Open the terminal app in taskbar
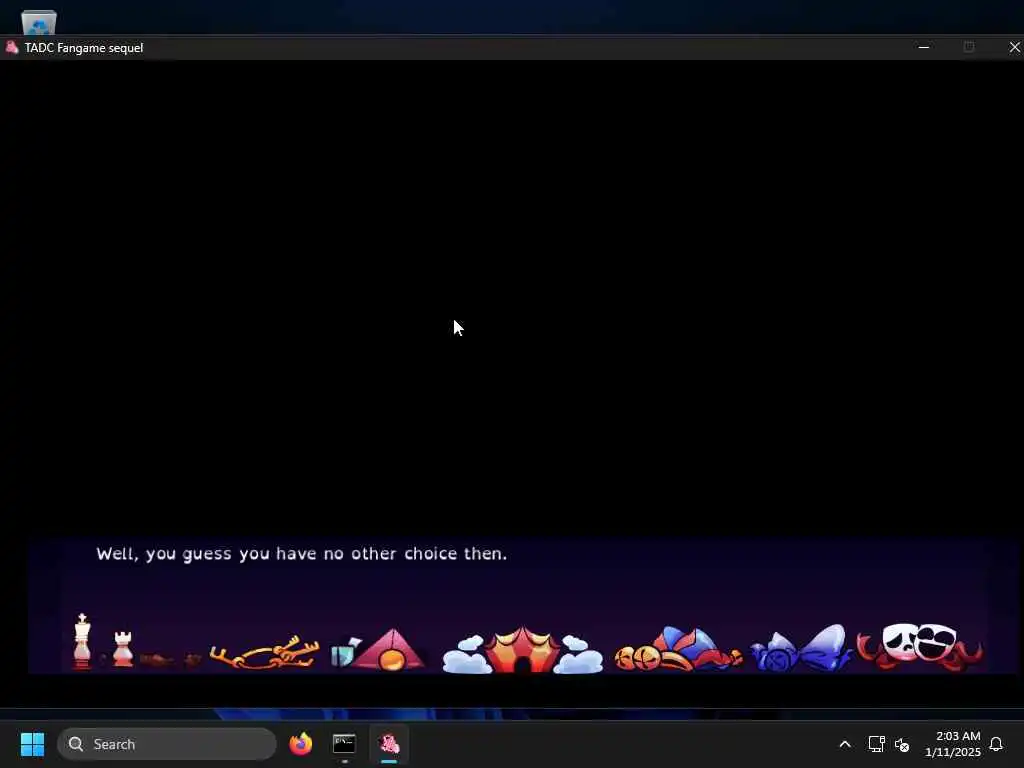 (x=344, y=744)
